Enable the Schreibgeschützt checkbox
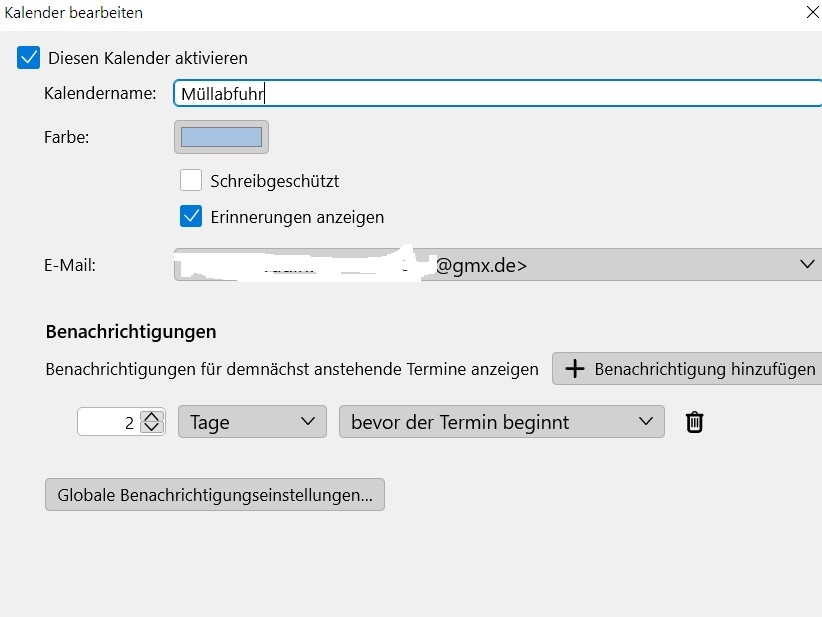The image size is (822, 617). pyautogui.click(x=191, y=181)
